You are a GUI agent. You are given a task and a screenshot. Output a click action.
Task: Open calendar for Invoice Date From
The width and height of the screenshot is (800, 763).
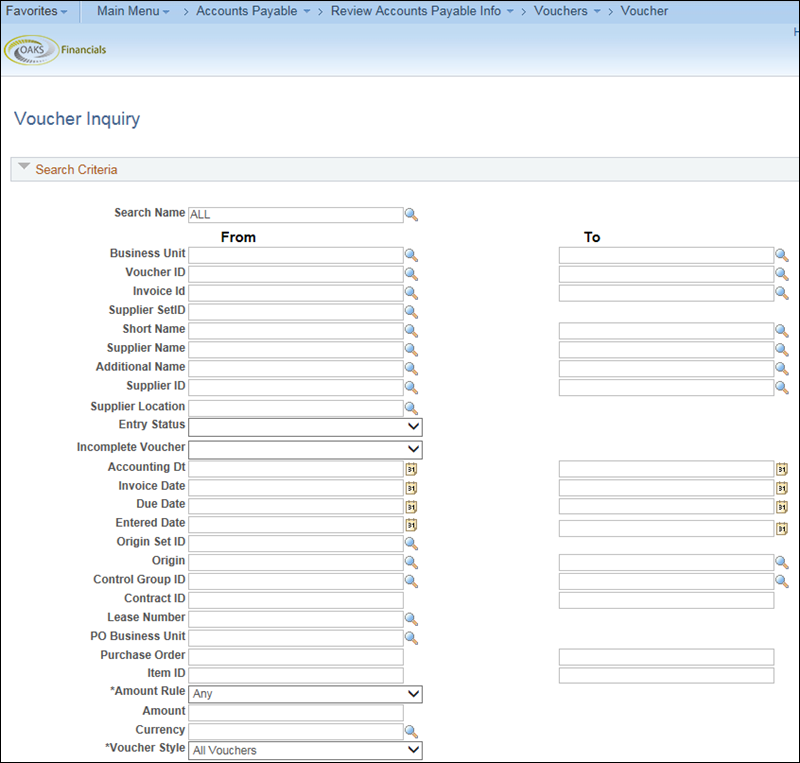(411, 488)
